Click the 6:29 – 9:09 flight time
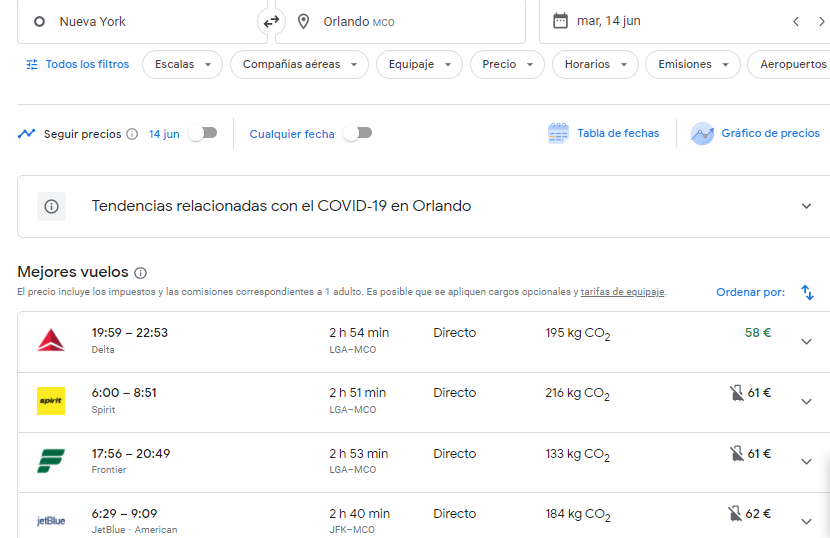This screenshot has width=830, height=538. tap(124, 514)
